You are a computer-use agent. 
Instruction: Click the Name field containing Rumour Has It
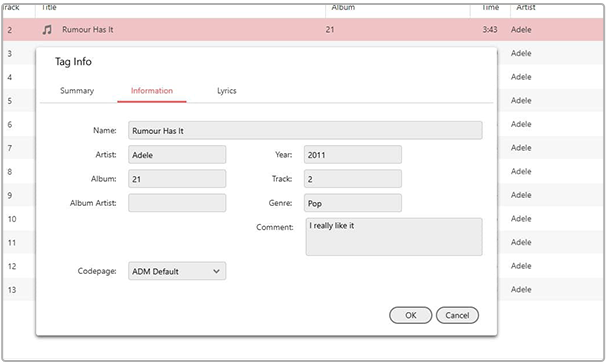[x=305, y=131]
